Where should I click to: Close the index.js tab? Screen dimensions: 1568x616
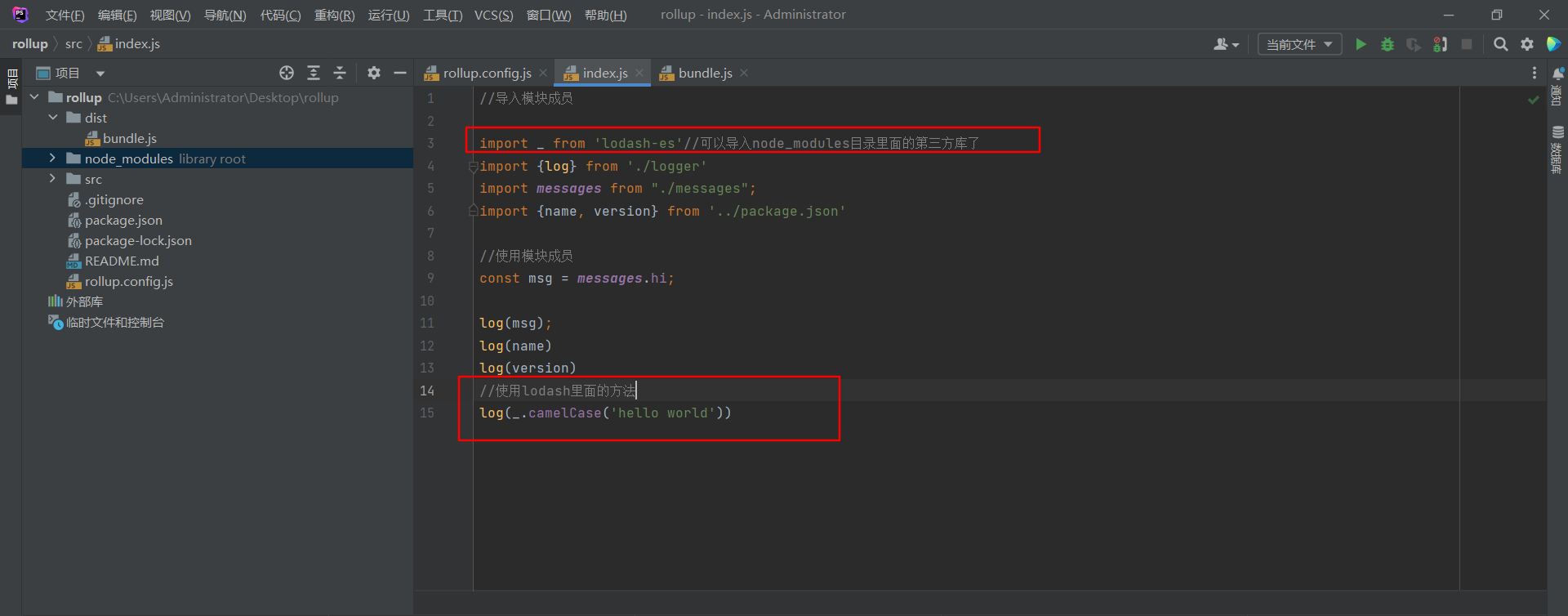pos(639,73)
